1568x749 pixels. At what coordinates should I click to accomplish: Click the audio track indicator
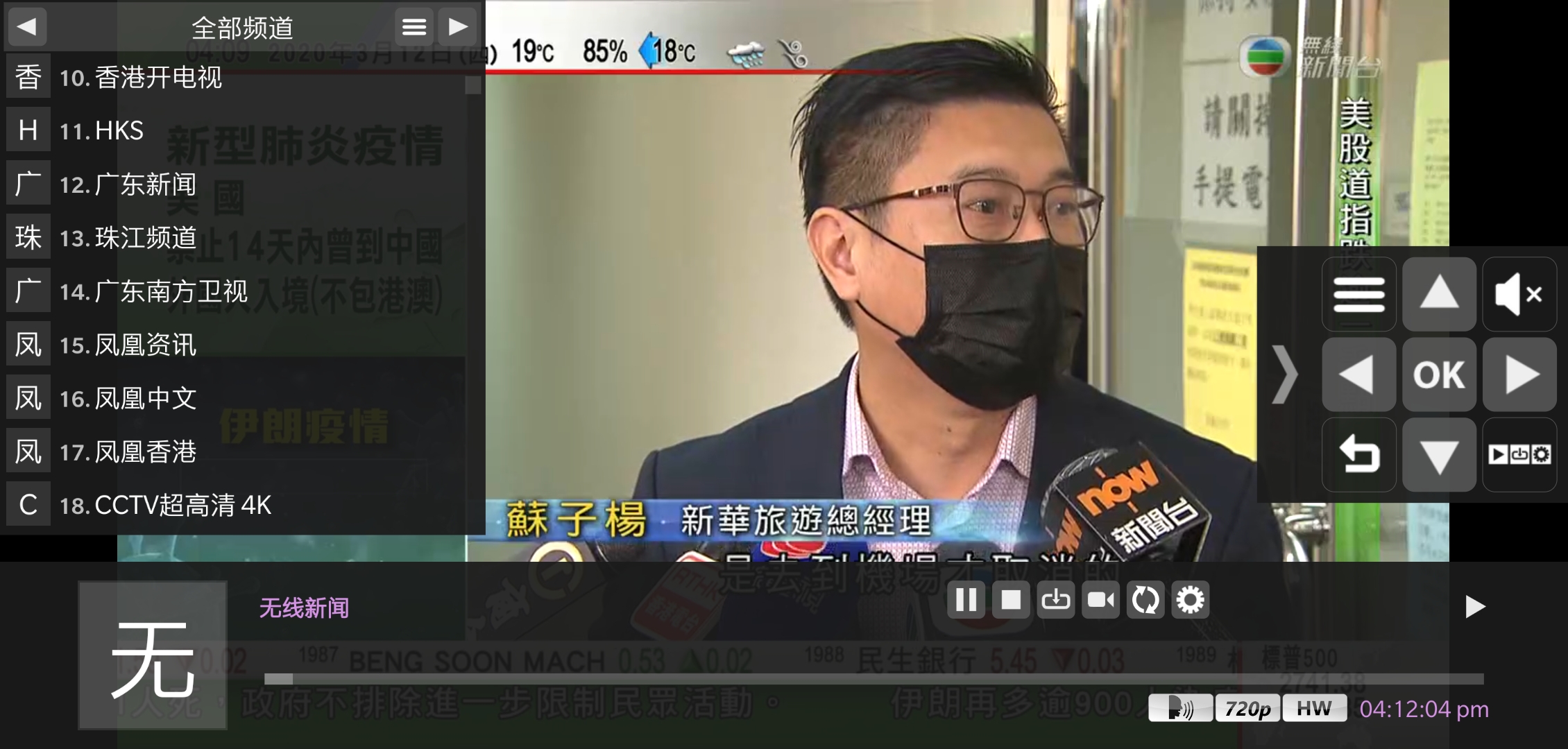point(1181,708)
